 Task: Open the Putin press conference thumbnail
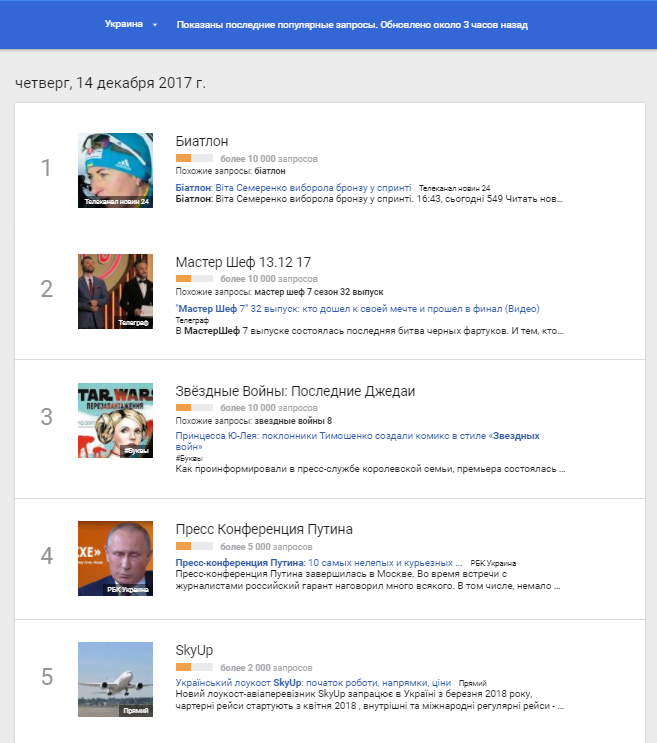115,558
